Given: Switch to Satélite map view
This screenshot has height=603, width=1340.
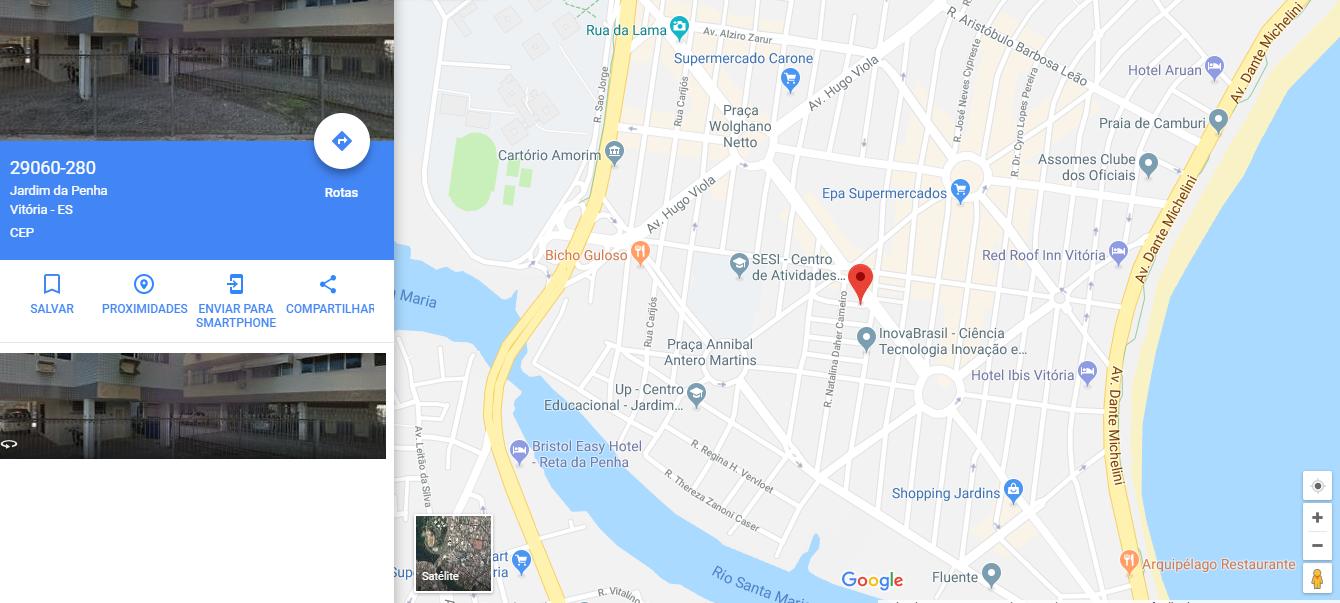Looking at the screenshot, I should point(453,553).
